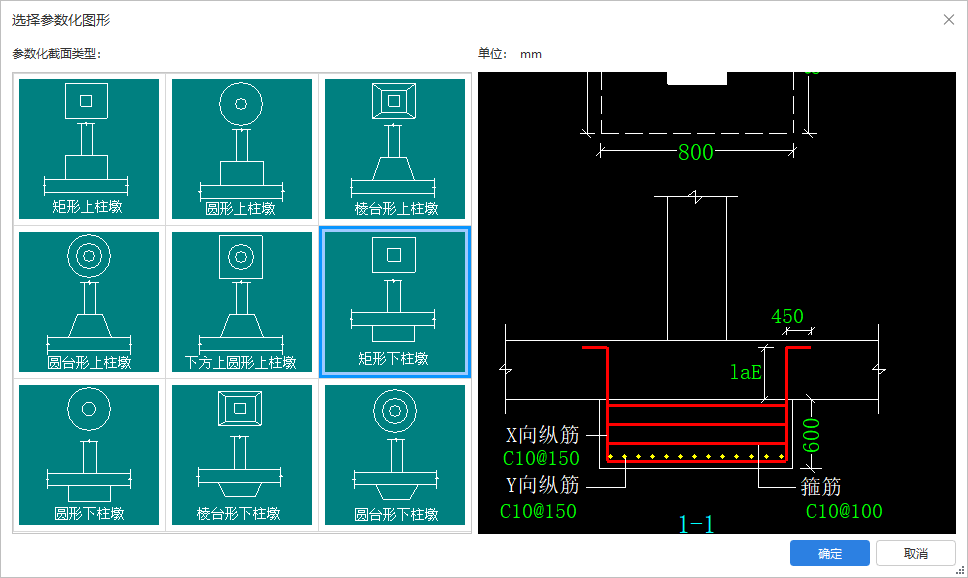Grab the dialog resize grip corner
Screen dimensions: 968x578
[961, 571]
